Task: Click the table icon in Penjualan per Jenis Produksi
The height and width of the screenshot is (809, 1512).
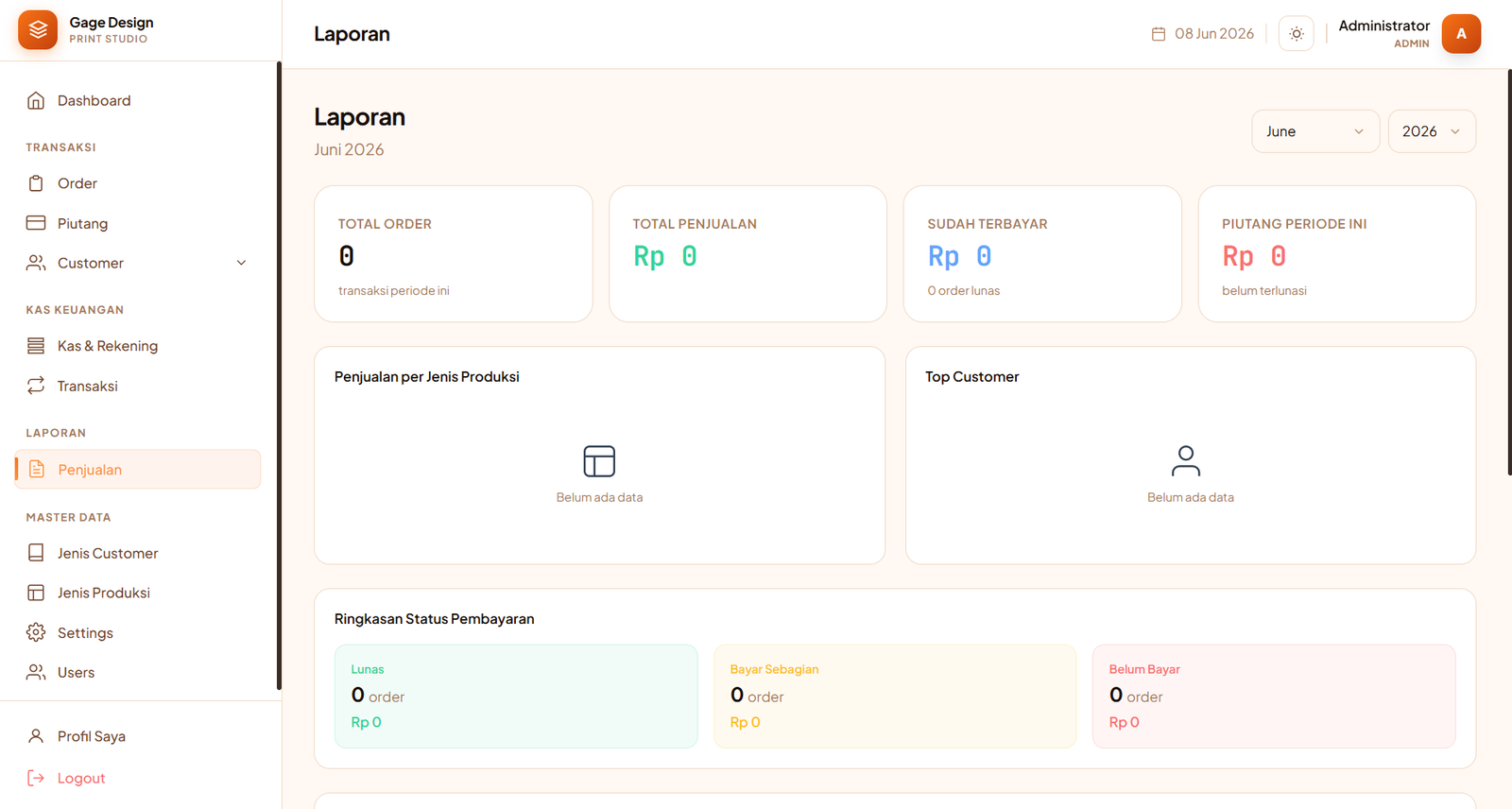Action: [x=599, y=461]
